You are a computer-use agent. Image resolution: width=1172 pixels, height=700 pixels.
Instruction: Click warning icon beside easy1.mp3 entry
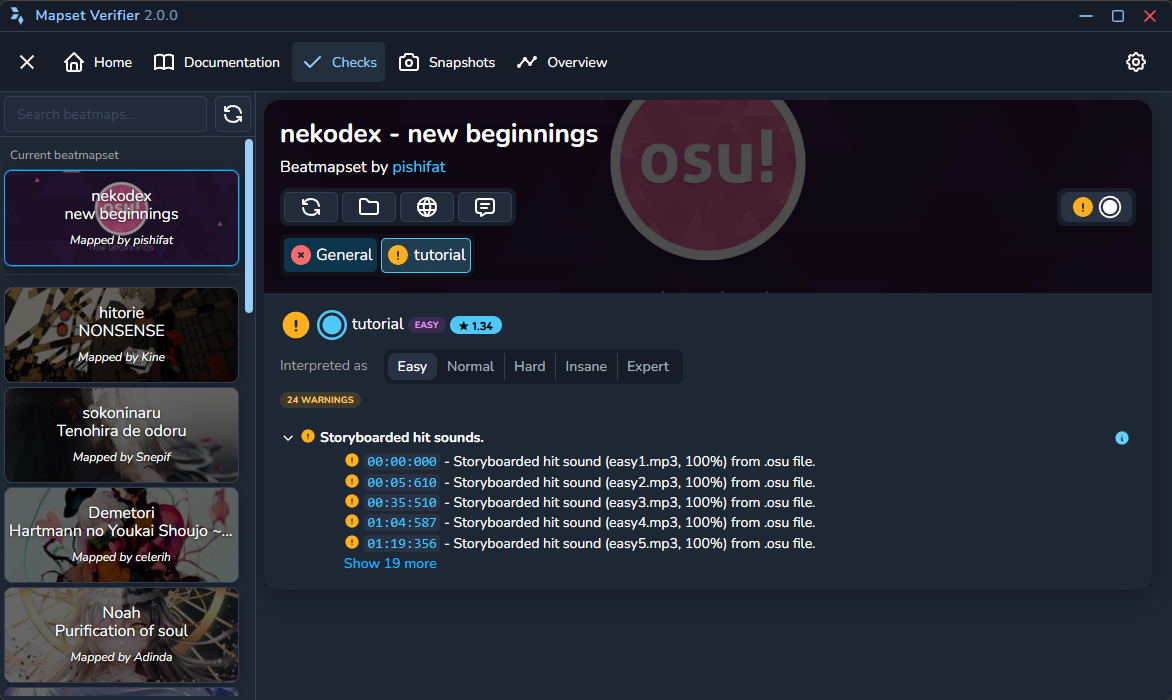[x=351, y=460]
